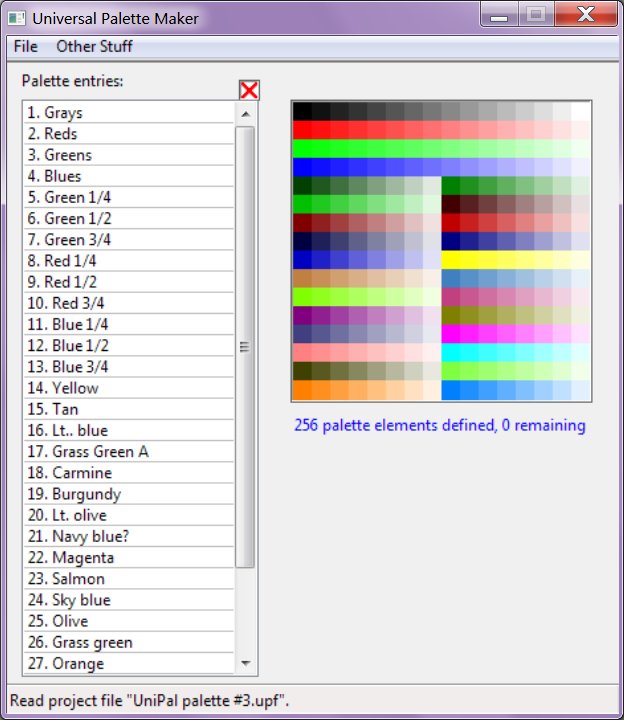Click the pure blue first swatch in blues row
This screenshot has height=720, width=624.
[x=302, y=167]
